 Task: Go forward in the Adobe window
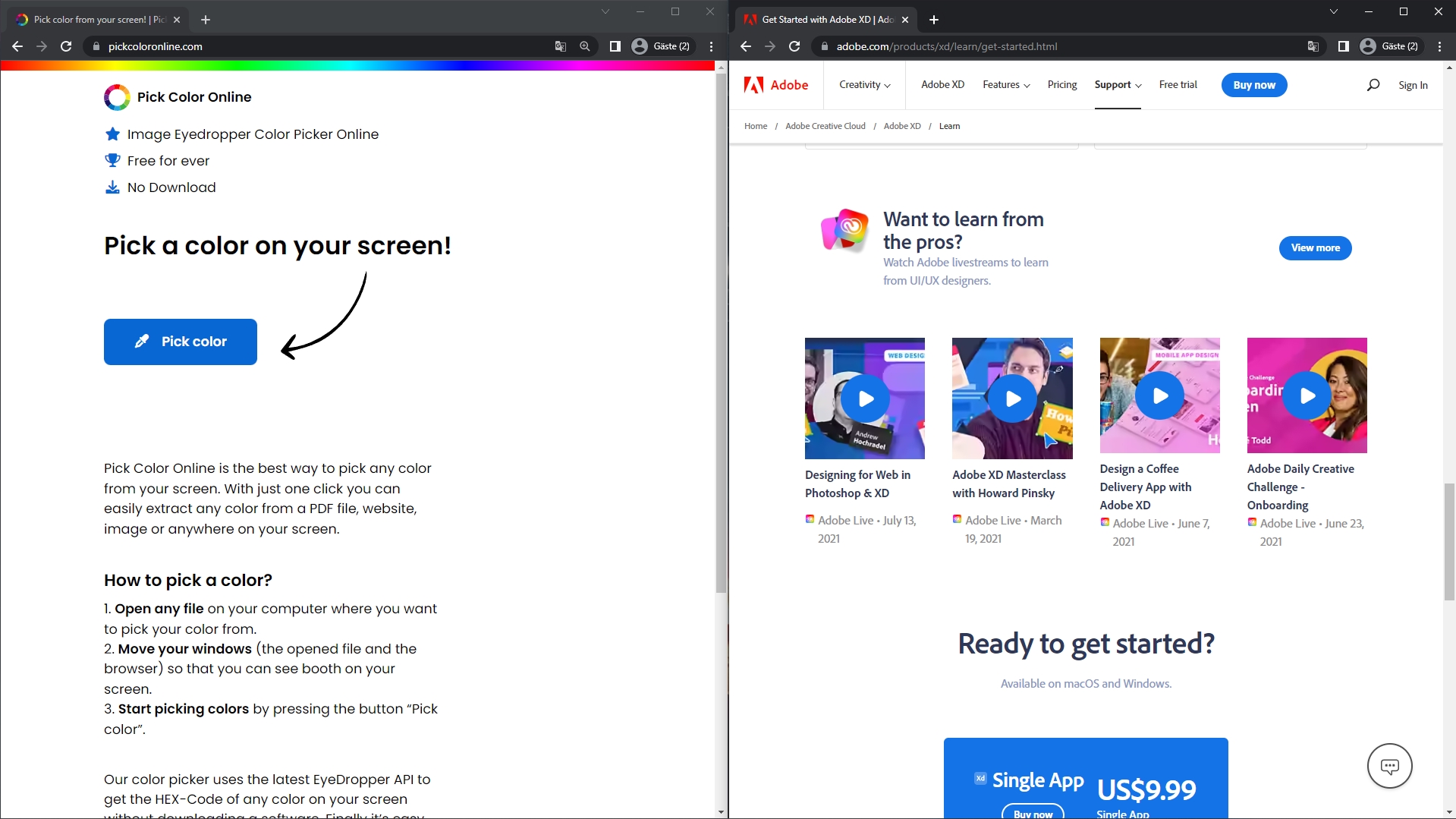(x=770, y=46)
